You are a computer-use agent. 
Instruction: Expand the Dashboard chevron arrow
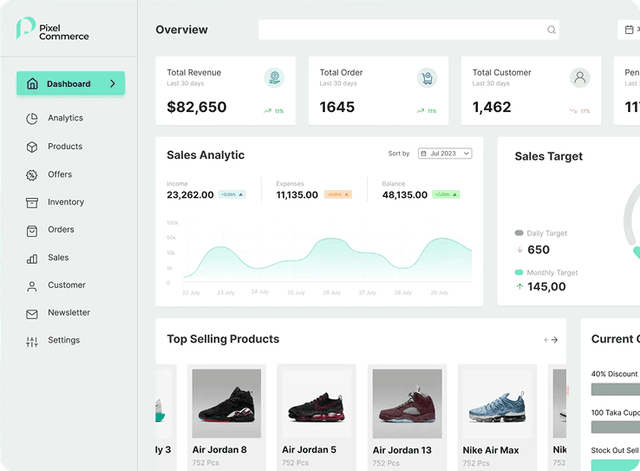click(113, 84)
